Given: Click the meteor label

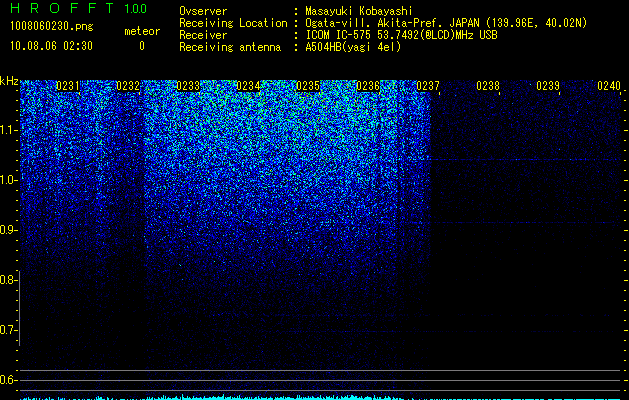Looking at the screenshot, I should click(142, 31).
